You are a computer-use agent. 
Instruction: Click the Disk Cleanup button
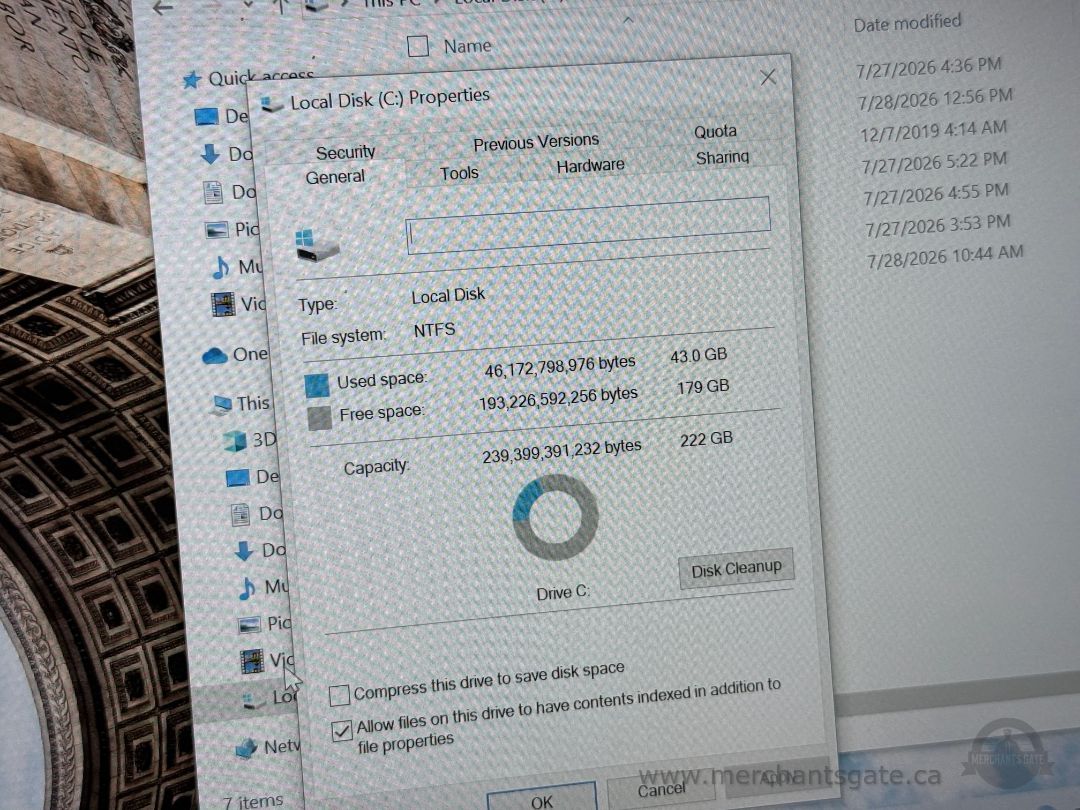pyautogui.click(x=736, y=569)
